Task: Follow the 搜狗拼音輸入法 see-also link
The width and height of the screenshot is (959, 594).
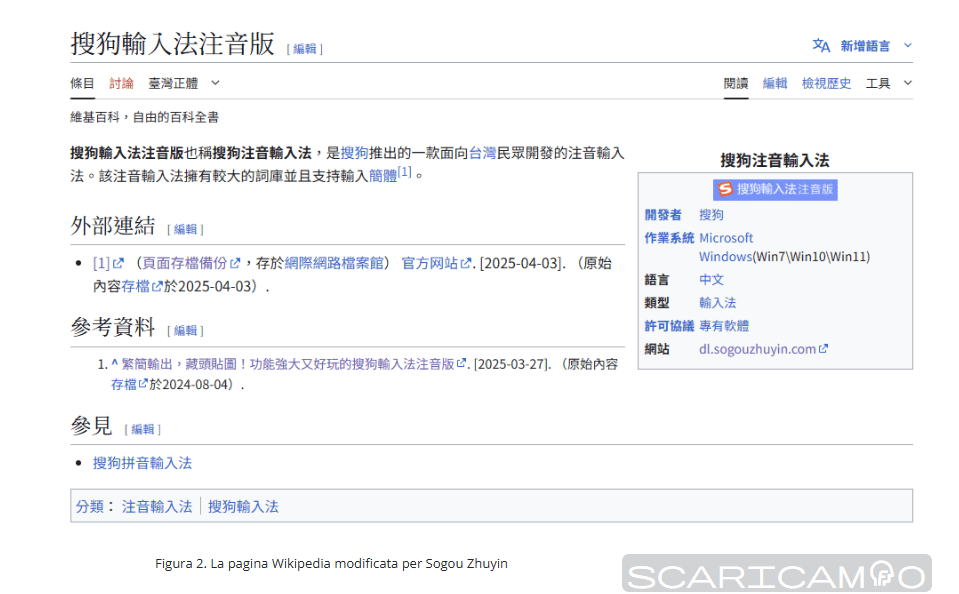Action: [x=143, y=463]
